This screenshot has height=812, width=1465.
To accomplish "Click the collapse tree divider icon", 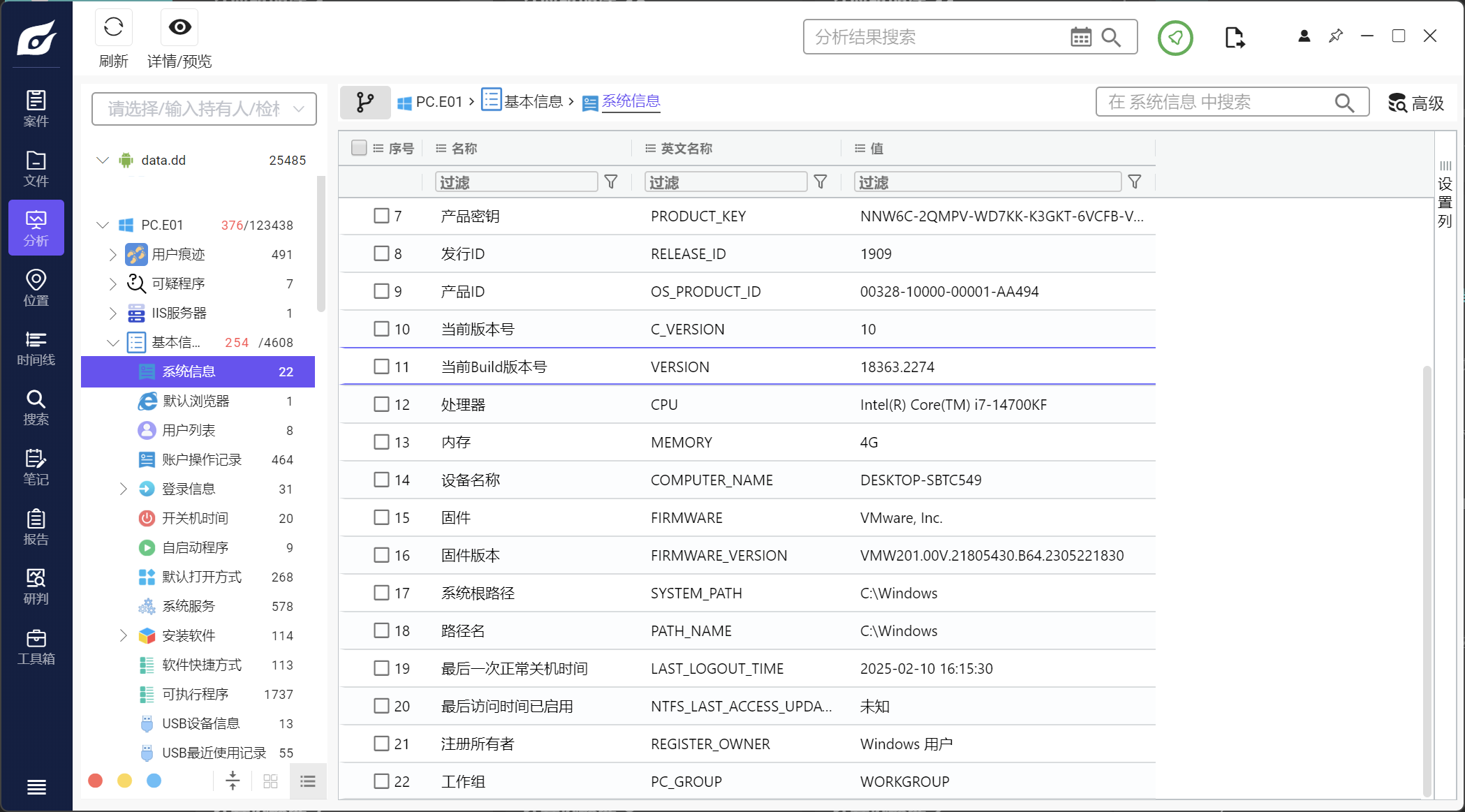I will pyautogui.click(x=233, y=781).
